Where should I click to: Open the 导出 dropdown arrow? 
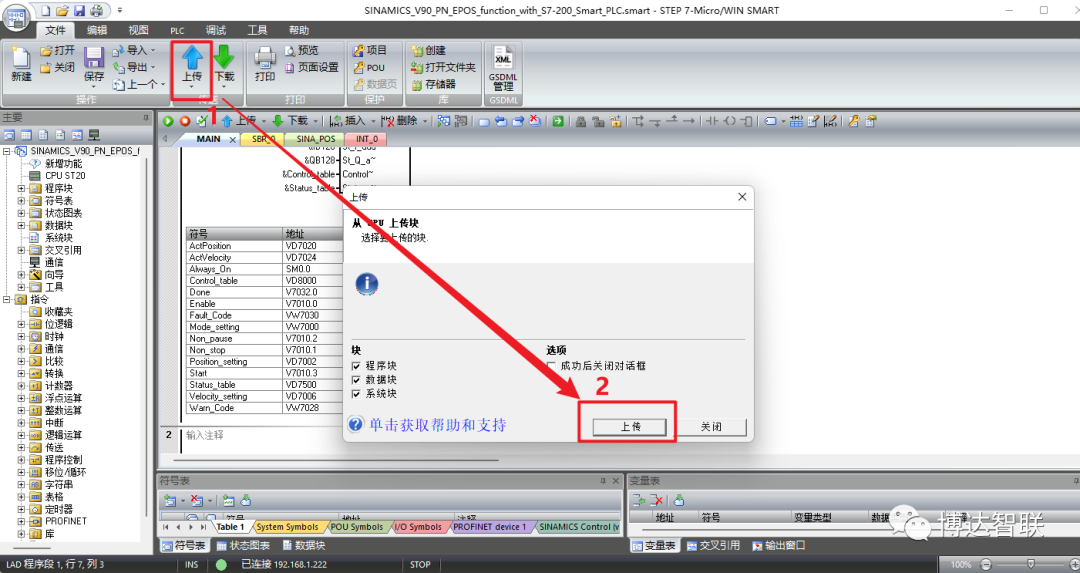click(153, 67)
